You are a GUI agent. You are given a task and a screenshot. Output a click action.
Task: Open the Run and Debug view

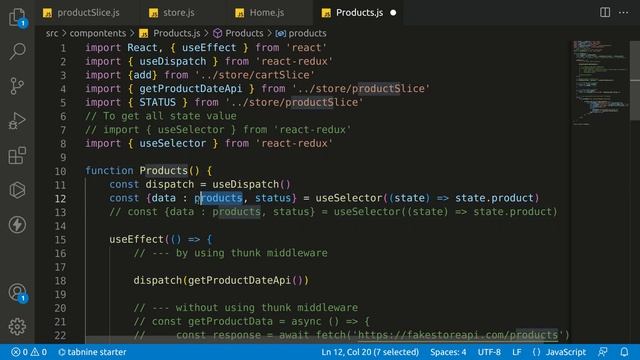17,121
